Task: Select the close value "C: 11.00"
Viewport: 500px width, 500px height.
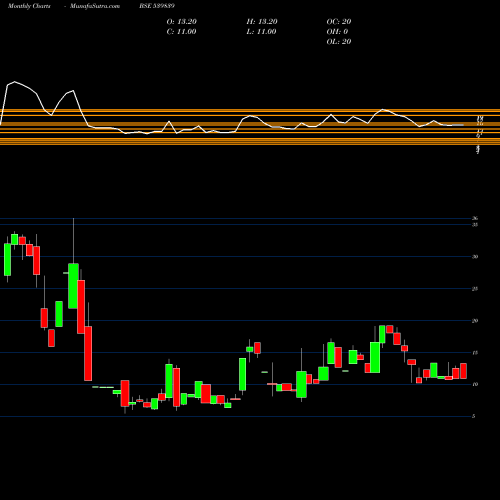Action: click(181, 32)
